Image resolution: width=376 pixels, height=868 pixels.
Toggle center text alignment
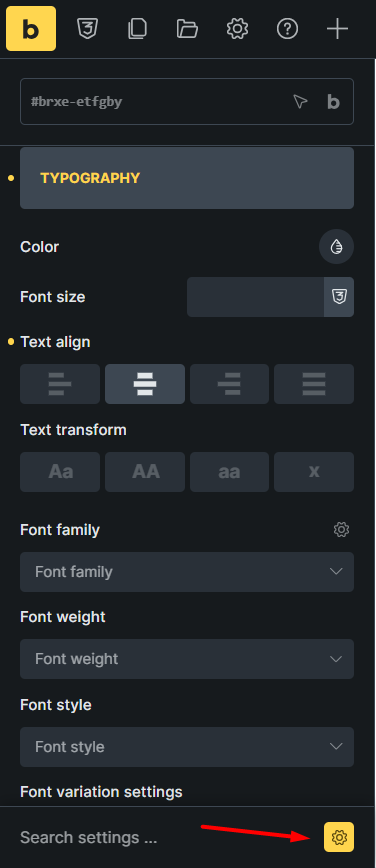(145, 384)
